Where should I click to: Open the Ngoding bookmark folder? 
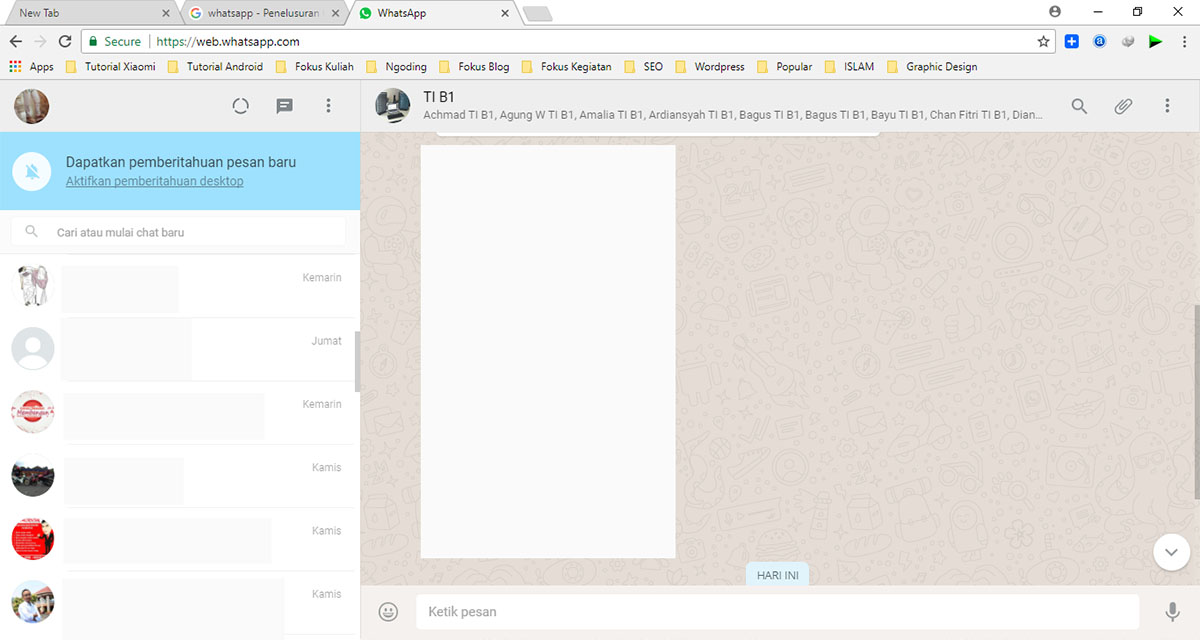click(397, 66)
